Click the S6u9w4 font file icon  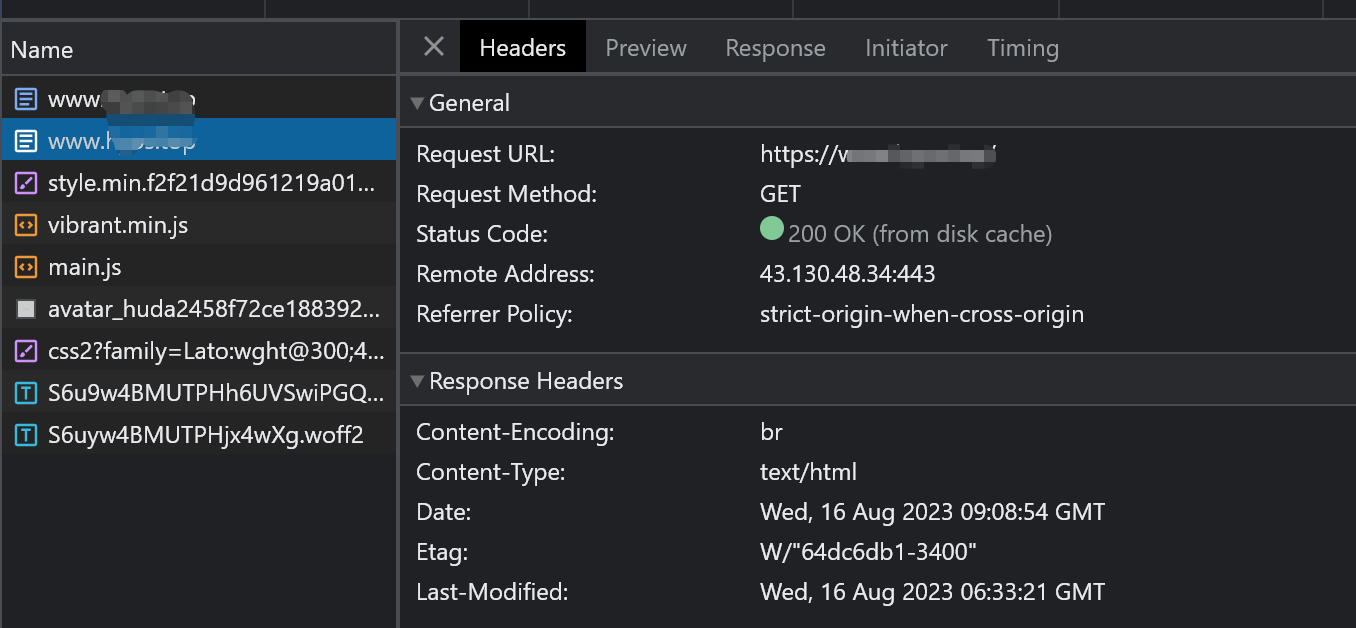pyautogui.click(x=27, y=394)
